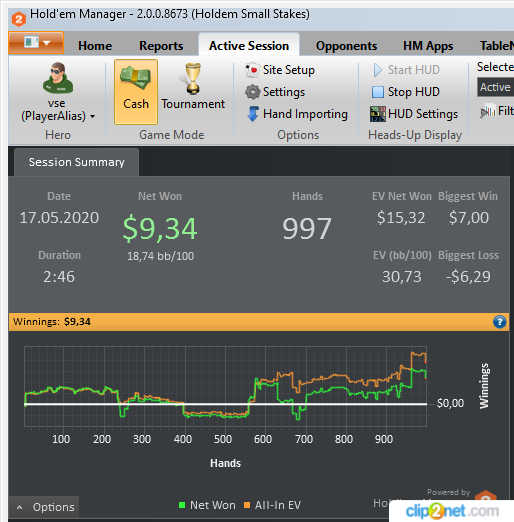The image size is (514, 522).
Task: Click the Site Setup label
Action: tap(289, 70)
